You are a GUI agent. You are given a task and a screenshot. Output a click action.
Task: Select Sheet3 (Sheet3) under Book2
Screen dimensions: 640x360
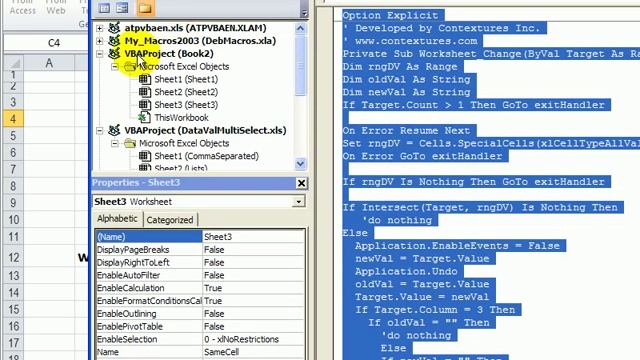tap(186, 105)
